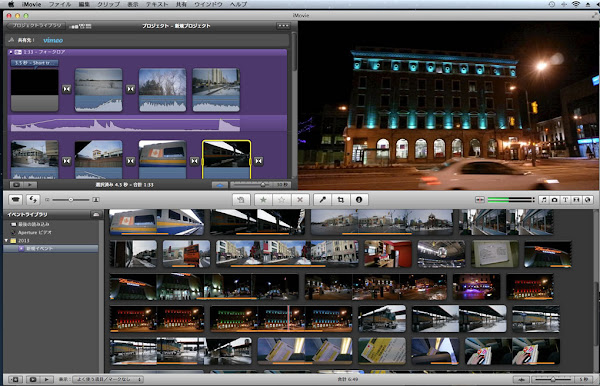Go back to the Project Library
This screenshot has width=600, height=386.
coord(36,26)
